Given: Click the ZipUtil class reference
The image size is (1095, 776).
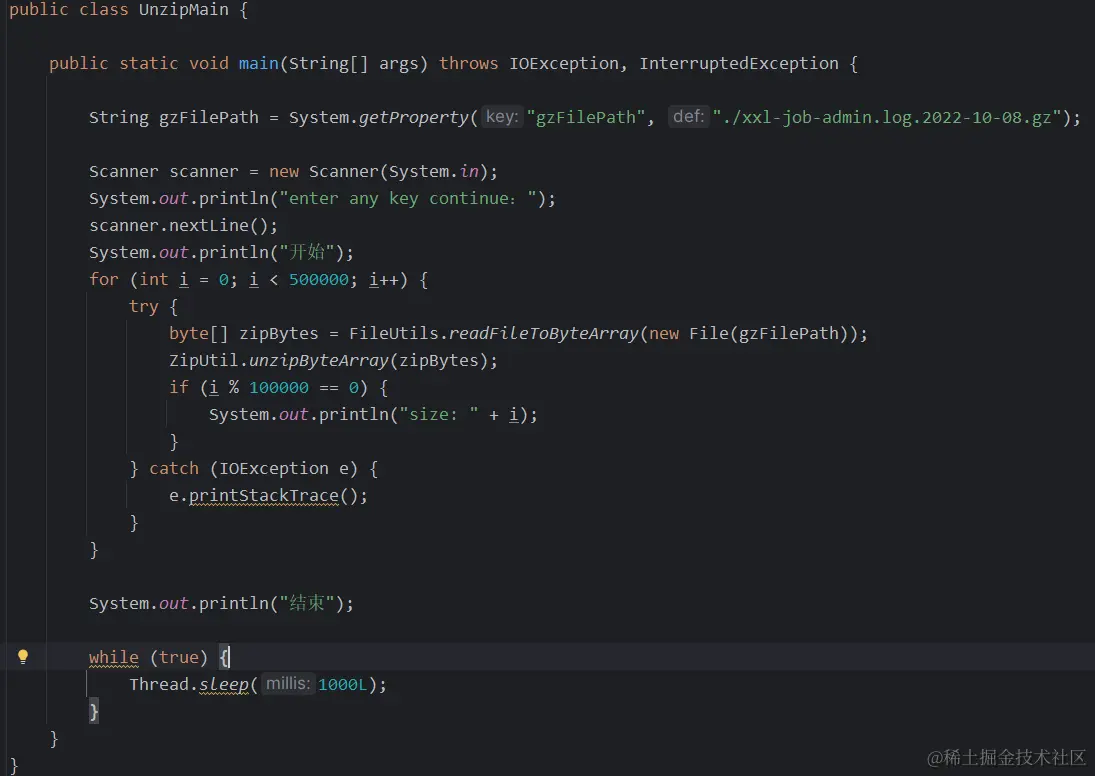Looking at the screenshot, I should 203,360.
